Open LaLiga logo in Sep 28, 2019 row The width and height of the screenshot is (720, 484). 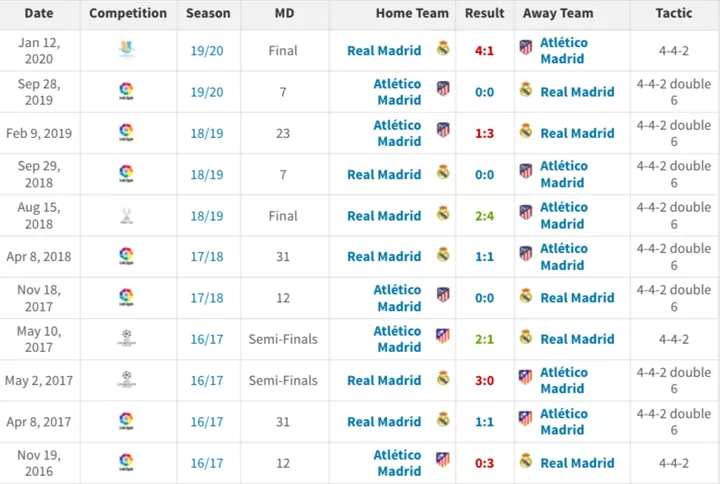[x=126, y=91]
